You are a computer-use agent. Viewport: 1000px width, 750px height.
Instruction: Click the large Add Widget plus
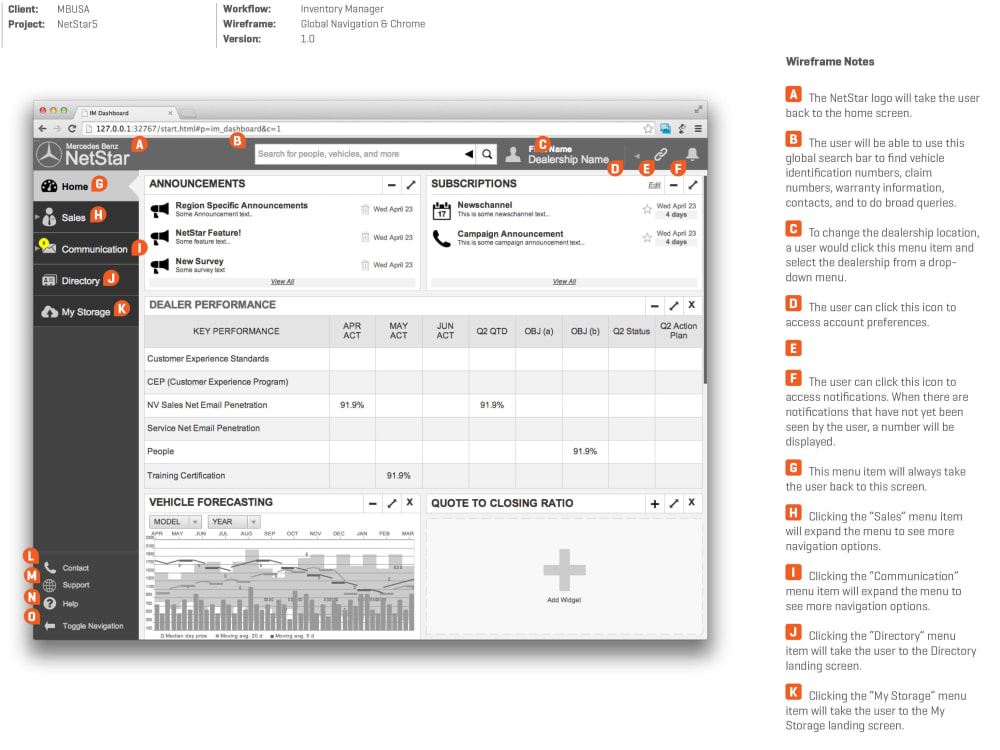[564, 570]
